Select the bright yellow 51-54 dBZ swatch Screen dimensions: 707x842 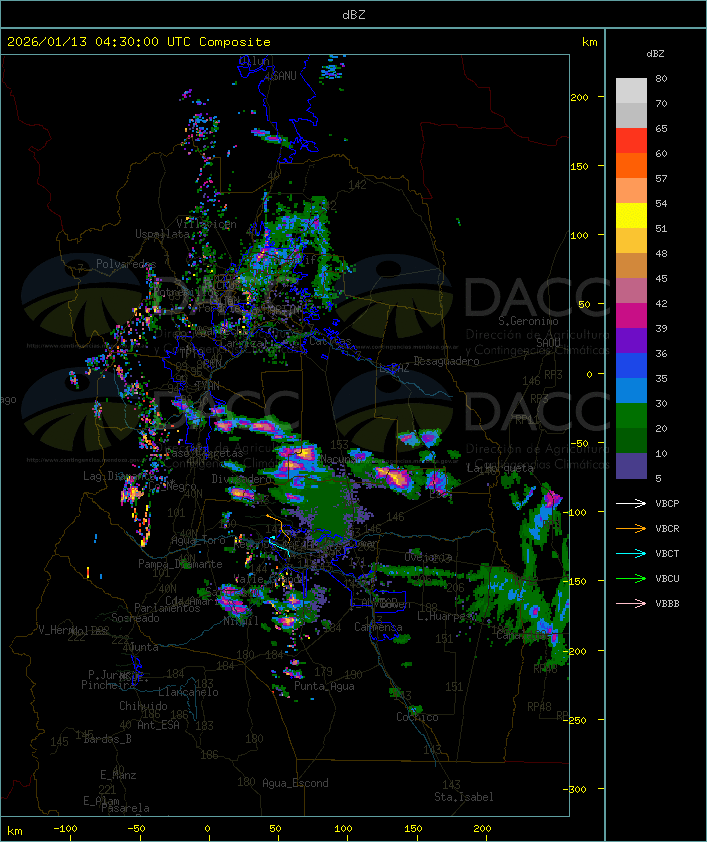[631, 216]
